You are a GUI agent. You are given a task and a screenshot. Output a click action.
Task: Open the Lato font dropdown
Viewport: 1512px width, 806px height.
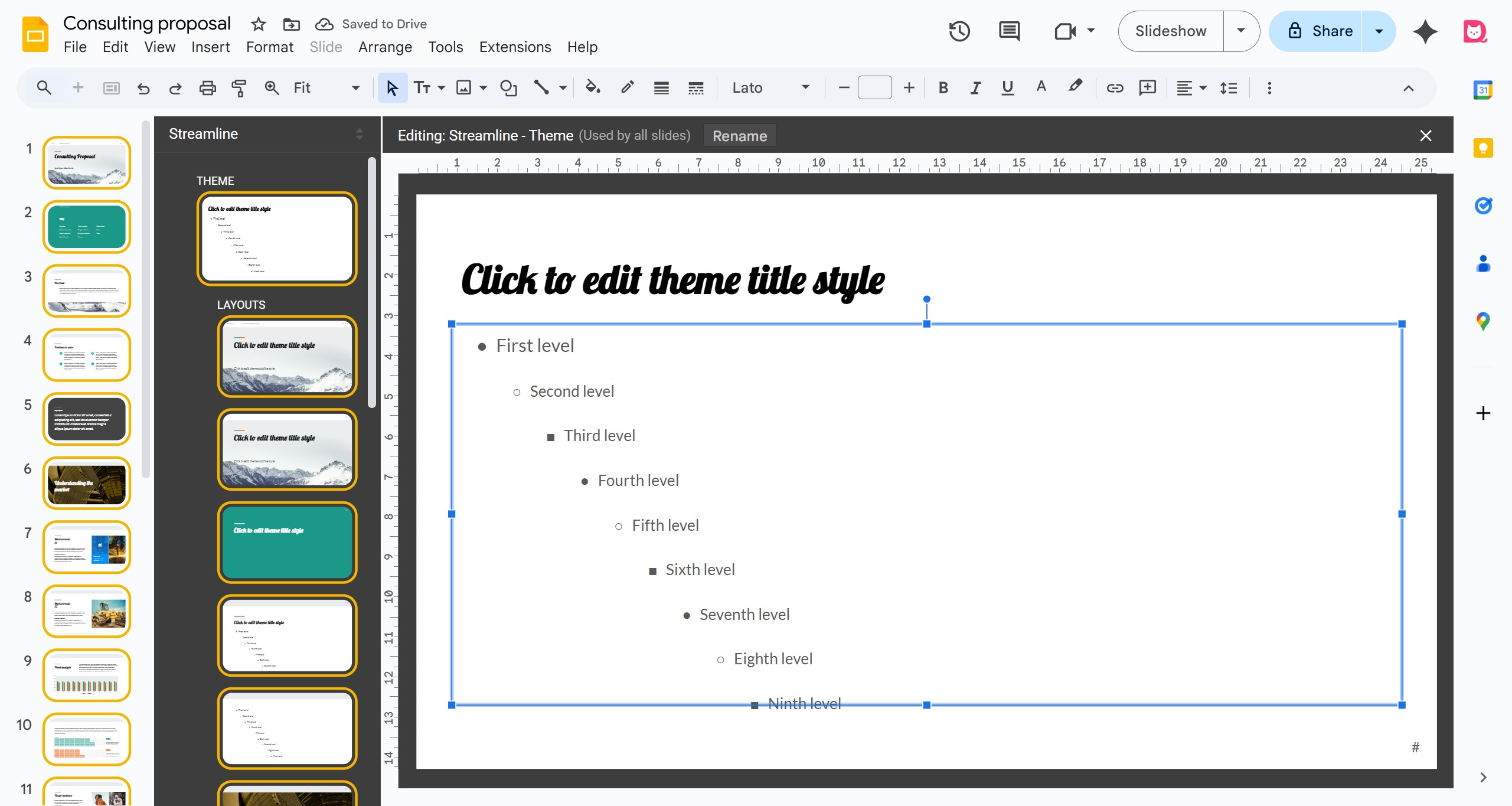tap(770, 88)
